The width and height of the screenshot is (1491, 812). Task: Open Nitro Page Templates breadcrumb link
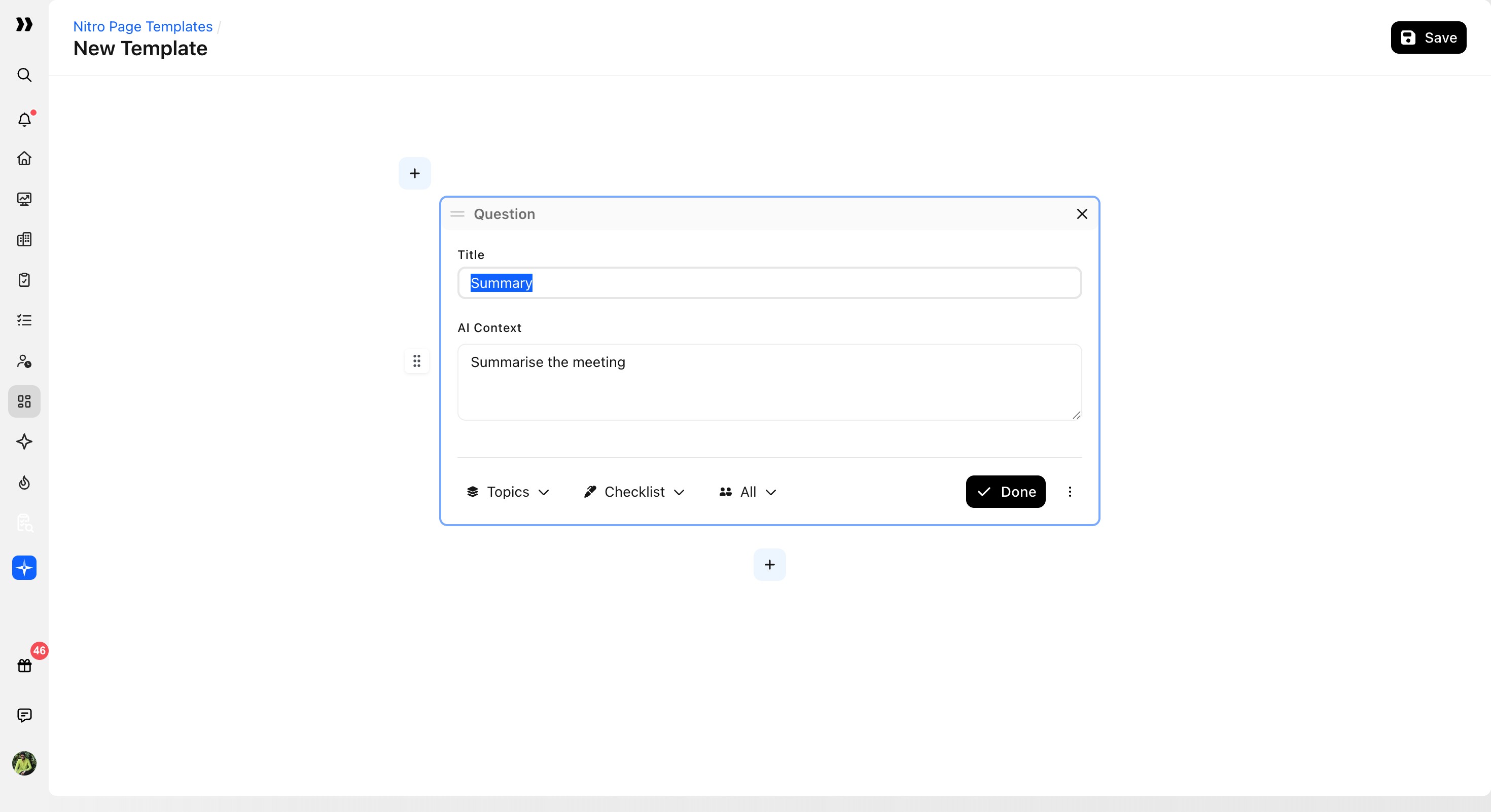click(143, 26)
